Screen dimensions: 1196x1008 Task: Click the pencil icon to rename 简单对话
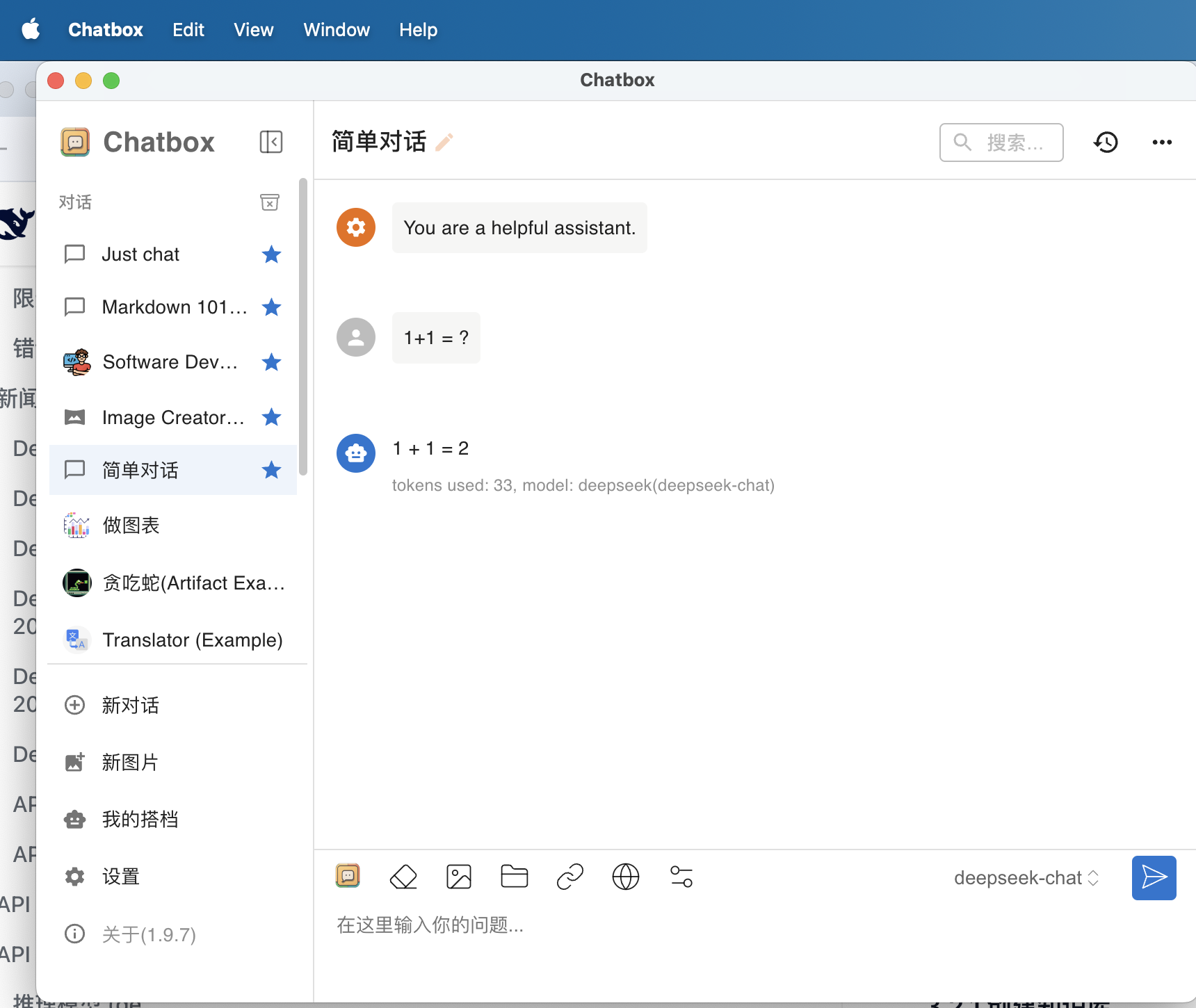[x=444, y=142]
